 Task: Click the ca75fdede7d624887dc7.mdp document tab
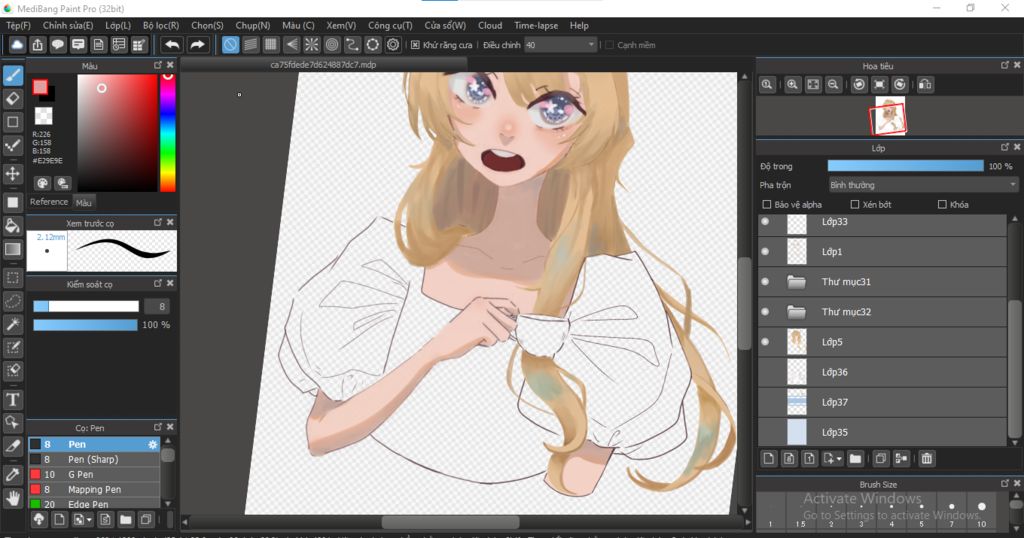tap(323, 65)
